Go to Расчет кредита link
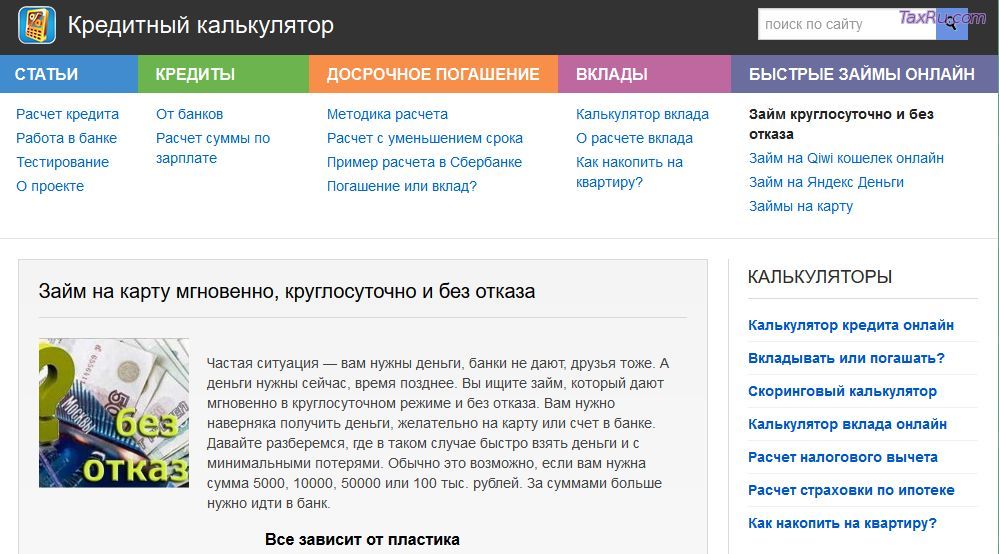Viewport: 999px width, 554px height. coord(68,114)
